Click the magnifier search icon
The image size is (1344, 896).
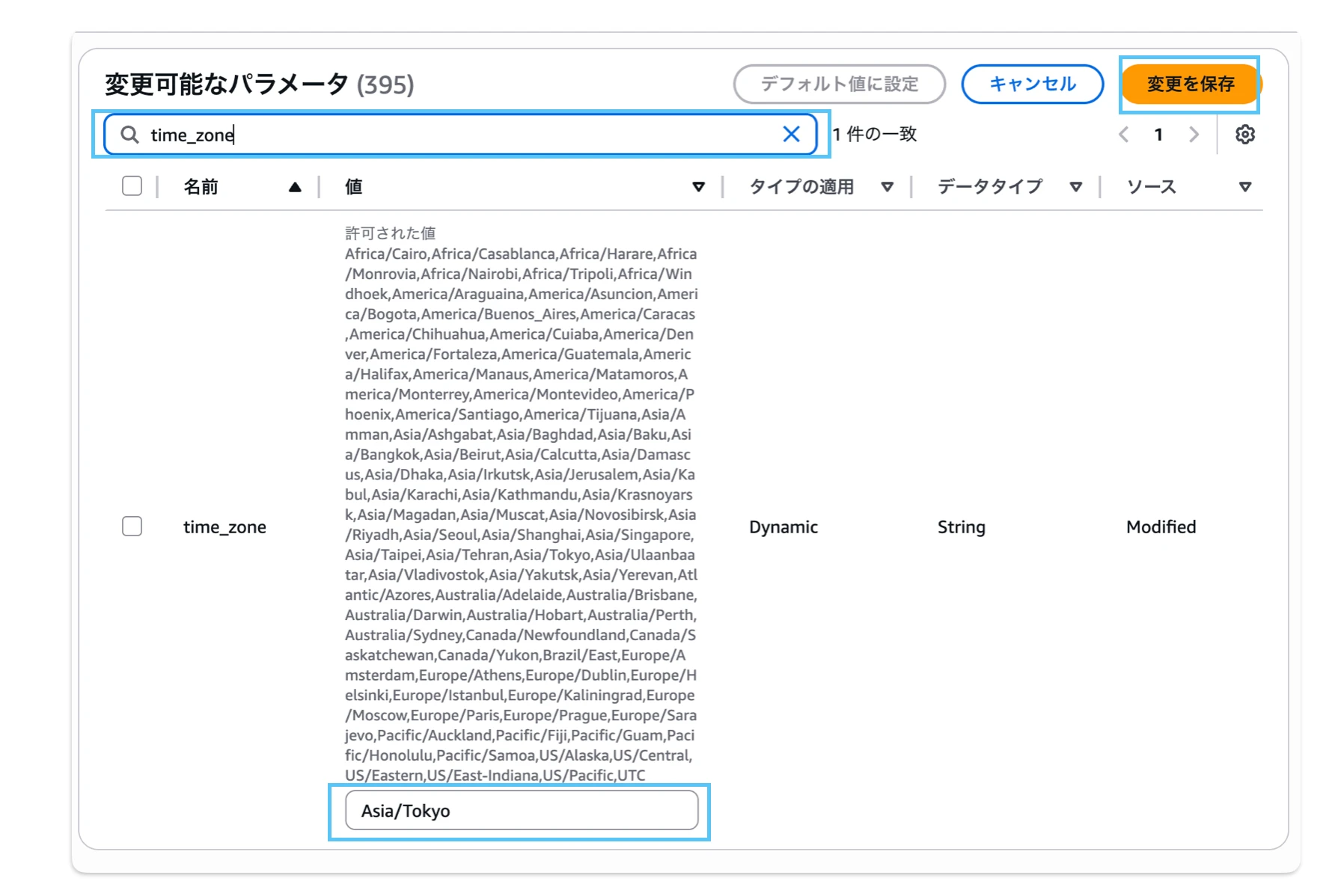click(x=130, y=135)
